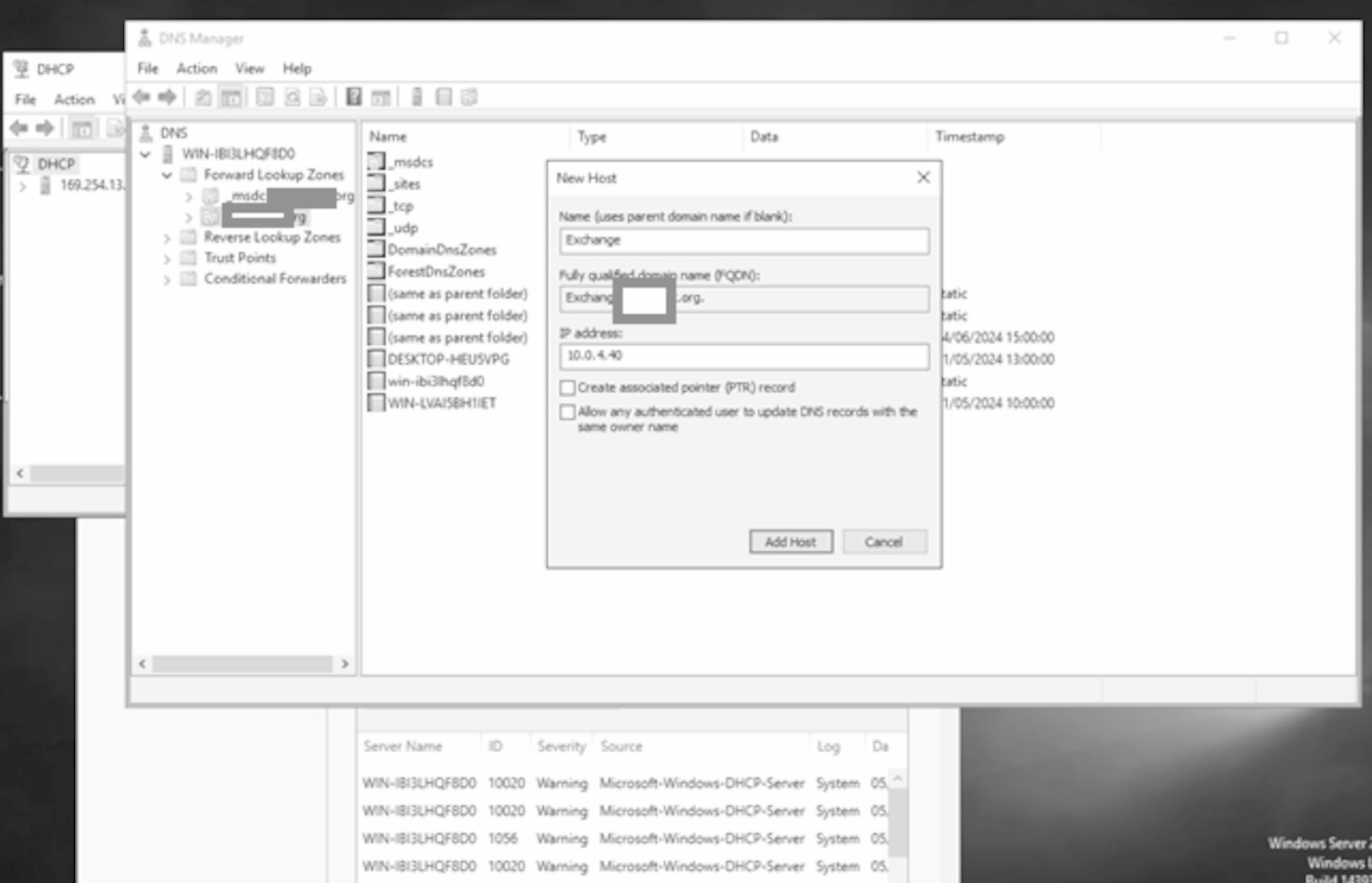Click the Up One Level toolbar icon
This screenshot has width=1372, height=883.
tap(203, 97)
